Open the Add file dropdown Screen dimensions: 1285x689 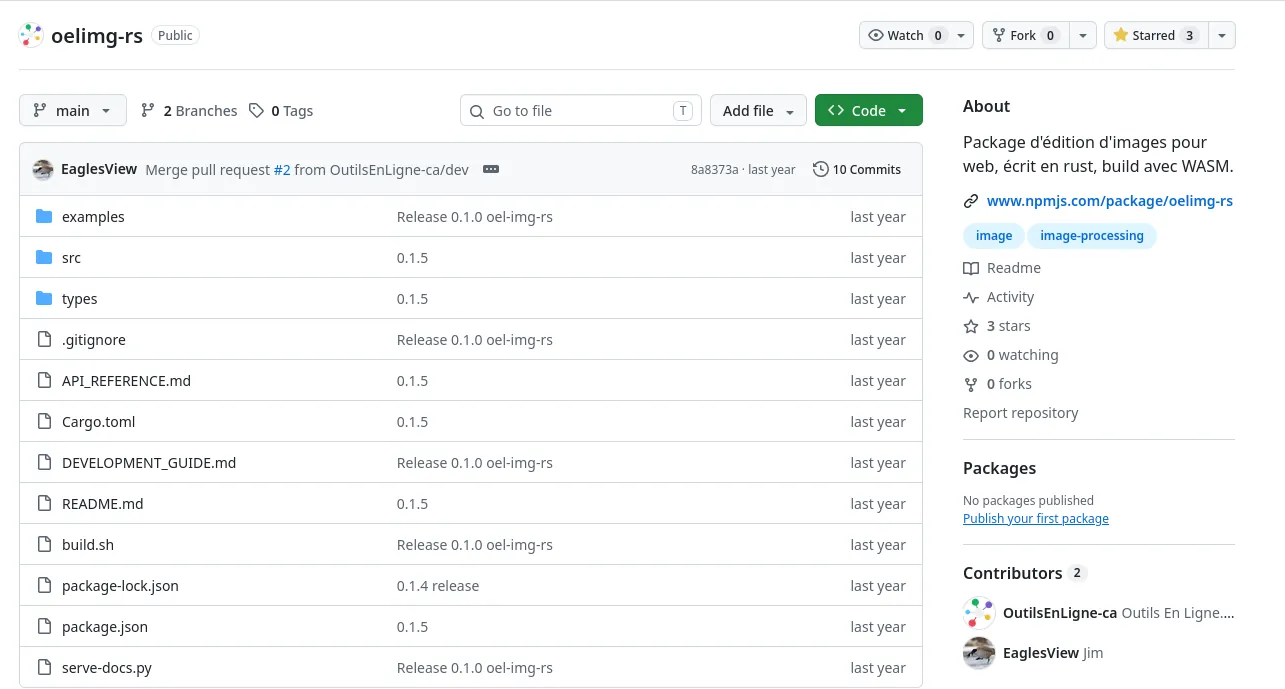(x=759, y=110)
